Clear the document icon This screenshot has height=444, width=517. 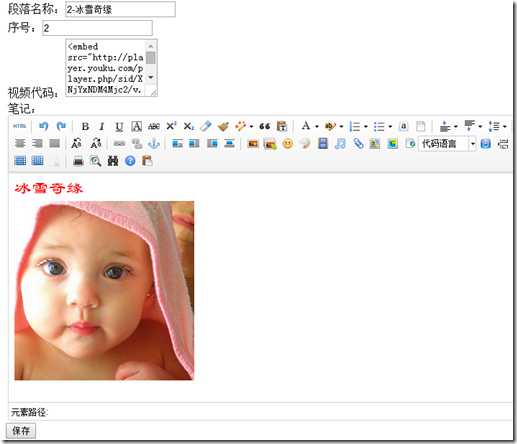(421, 127)
